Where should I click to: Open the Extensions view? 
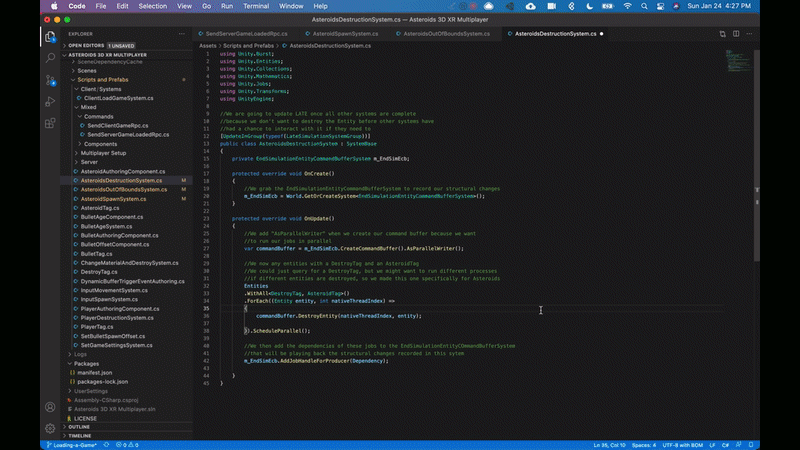coord(50,124)
